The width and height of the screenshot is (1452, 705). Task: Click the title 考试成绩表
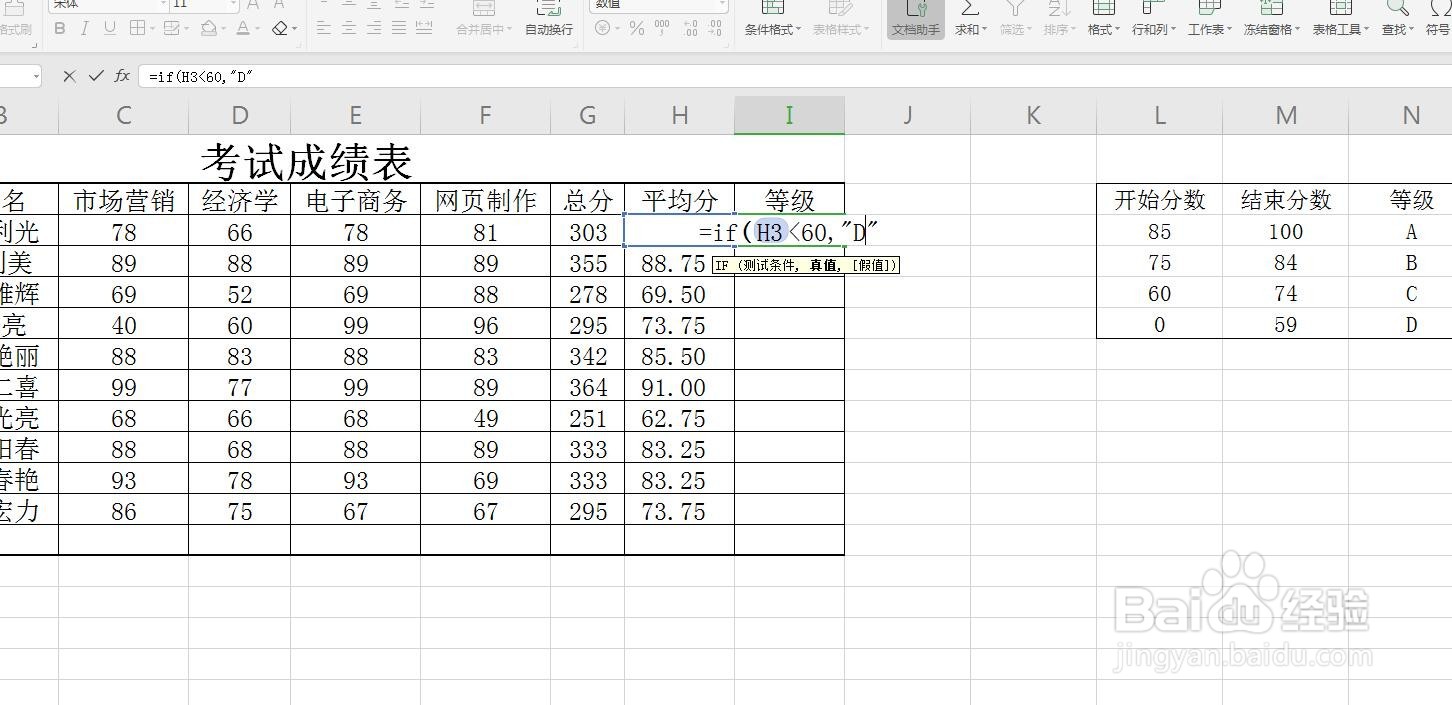click(307, 160)
